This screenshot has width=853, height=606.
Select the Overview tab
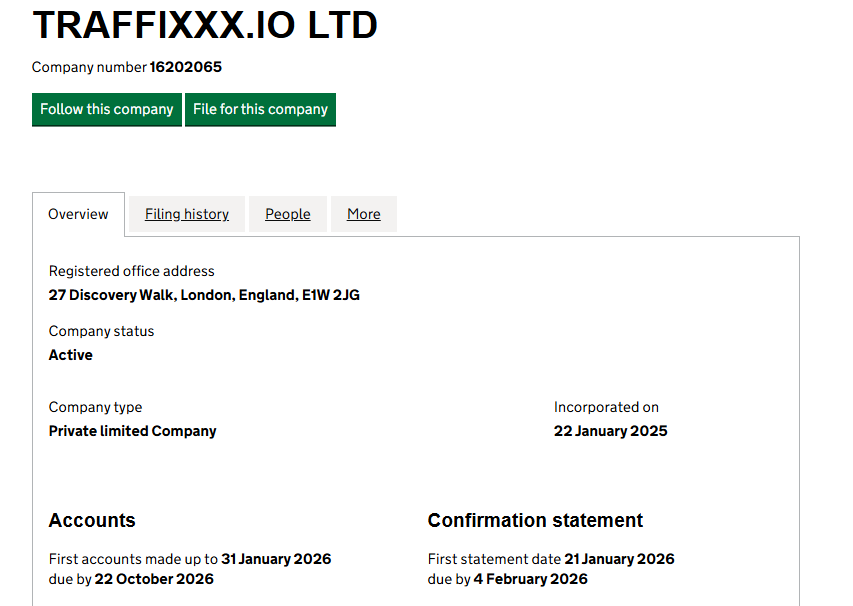click(x=78, y=214)
